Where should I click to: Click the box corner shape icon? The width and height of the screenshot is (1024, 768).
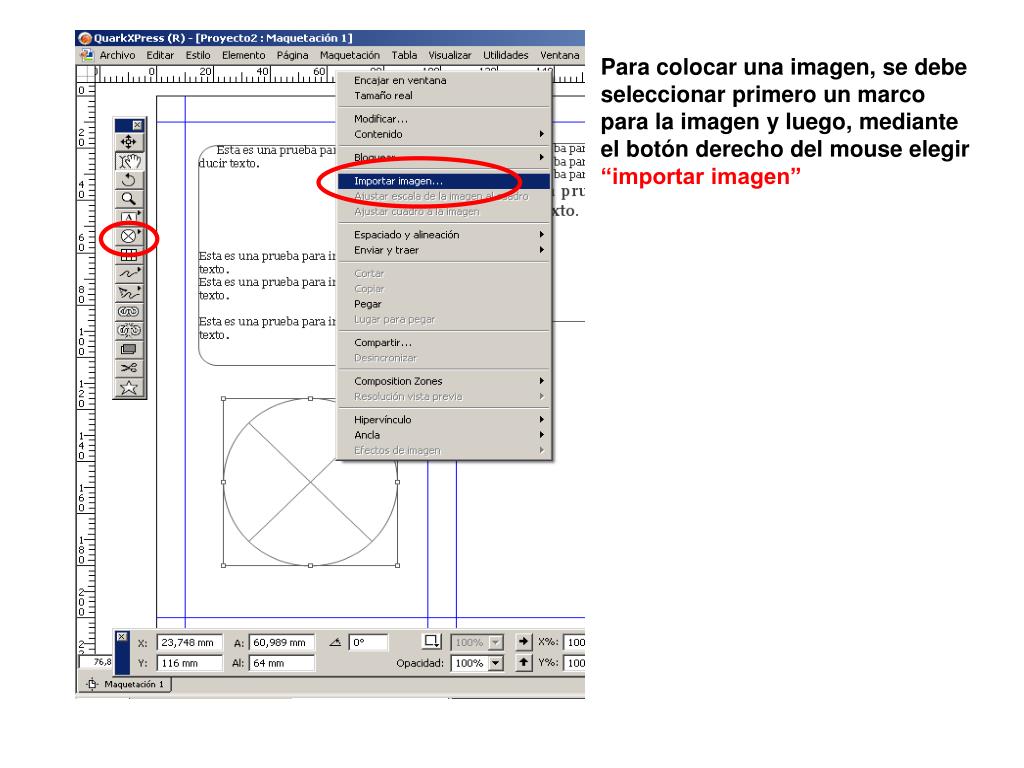click(x=432, y=641)
